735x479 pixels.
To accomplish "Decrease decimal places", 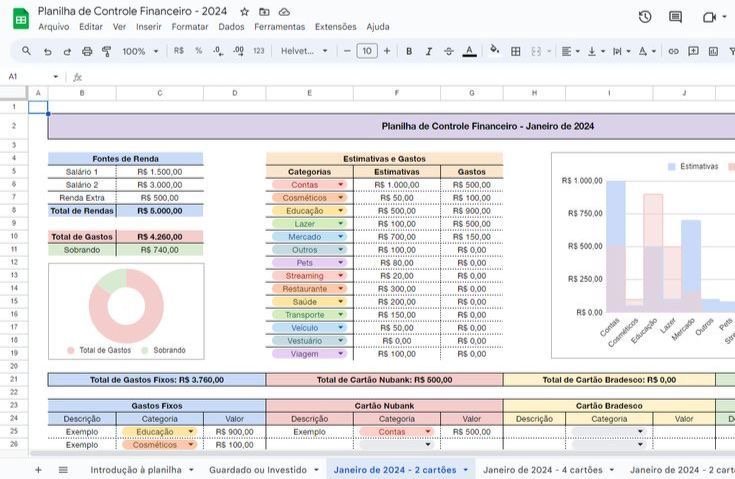I will [x=218, y=51].
